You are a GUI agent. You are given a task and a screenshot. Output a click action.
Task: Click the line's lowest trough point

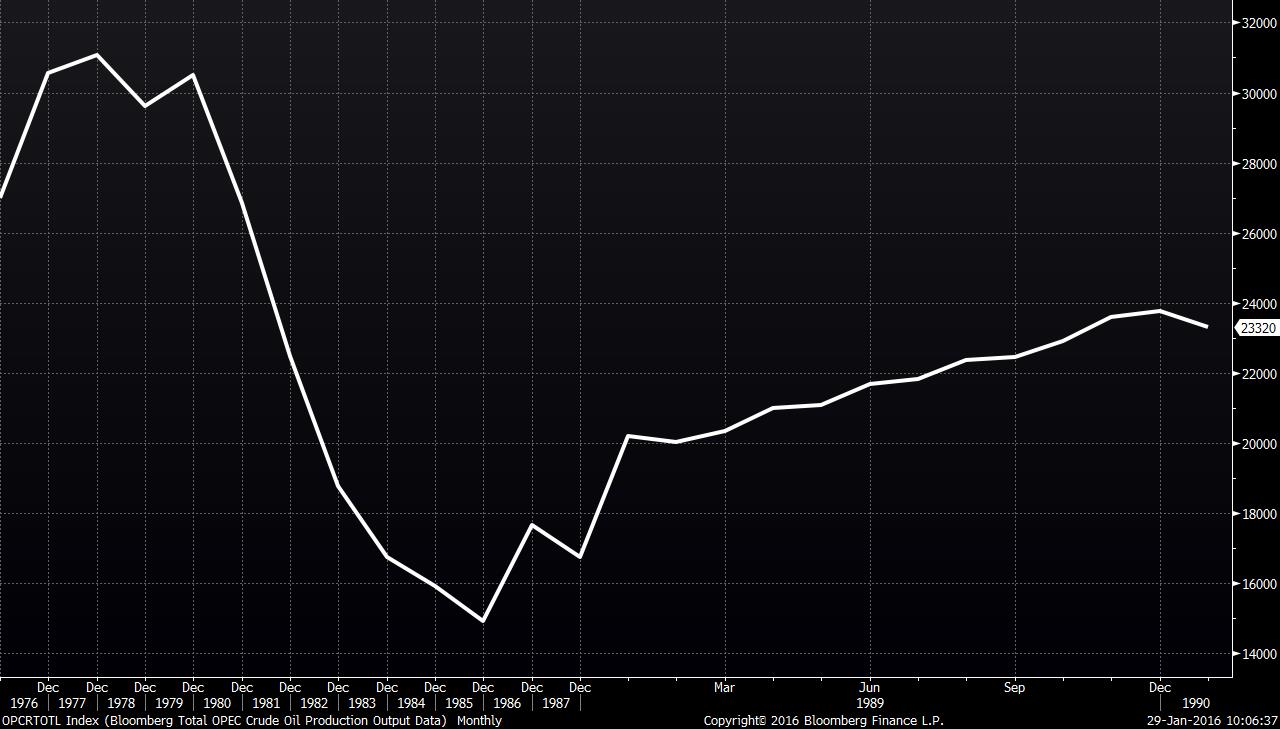coord(483,621)
